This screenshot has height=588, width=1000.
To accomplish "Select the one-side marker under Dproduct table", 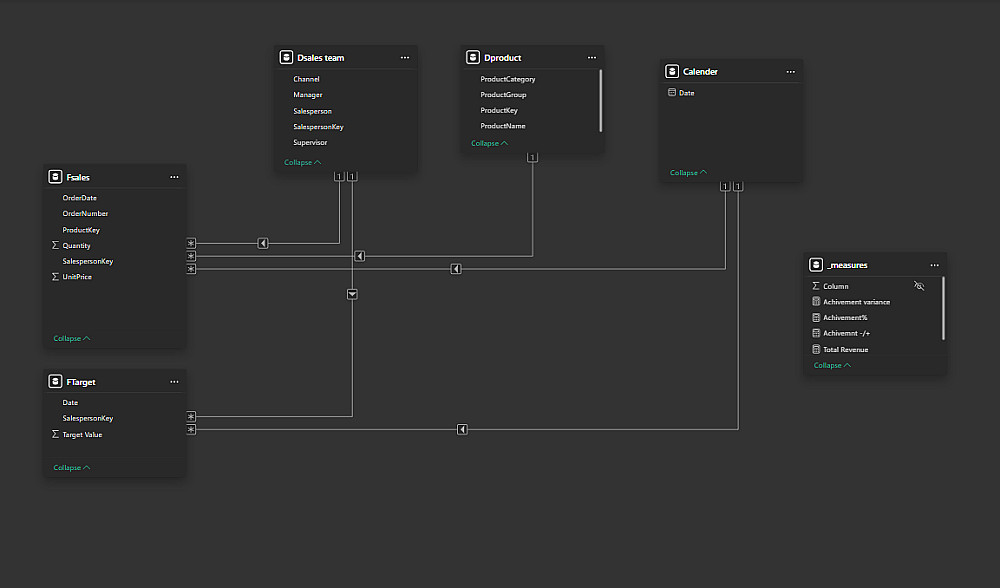I will pos(532,157).
